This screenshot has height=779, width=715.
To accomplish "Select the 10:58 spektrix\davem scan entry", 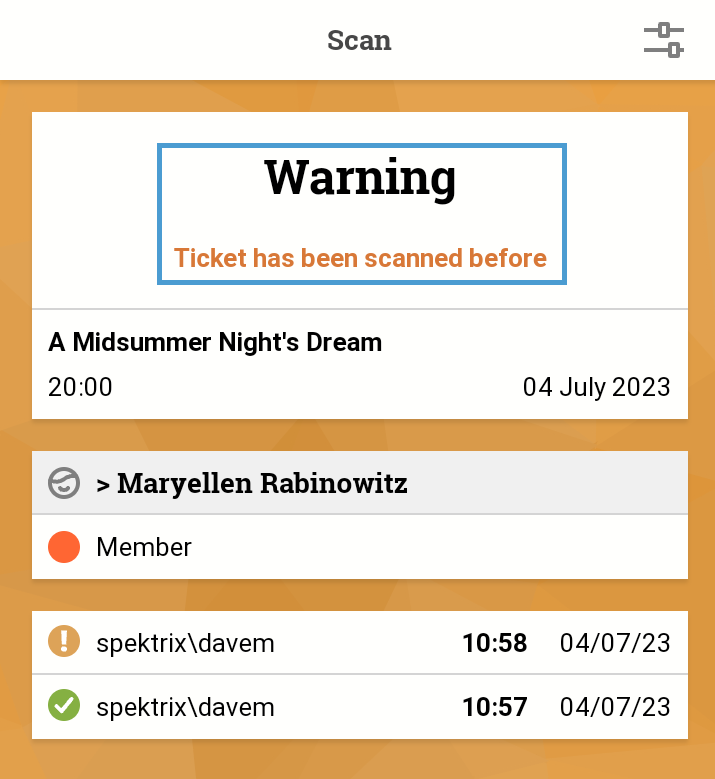I will click(360, 642).
